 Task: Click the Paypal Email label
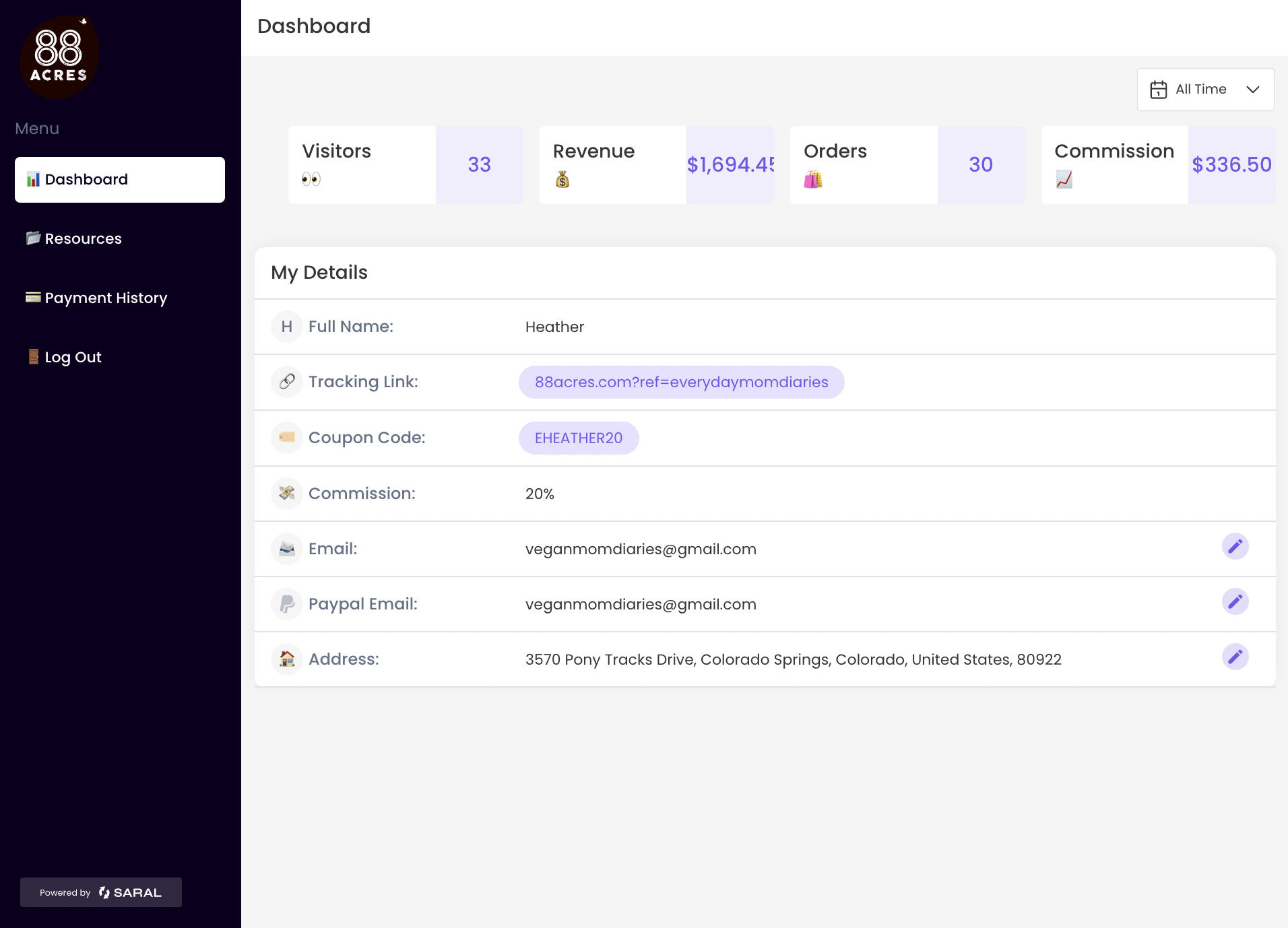pyautogui.click(x=363, y=604)
